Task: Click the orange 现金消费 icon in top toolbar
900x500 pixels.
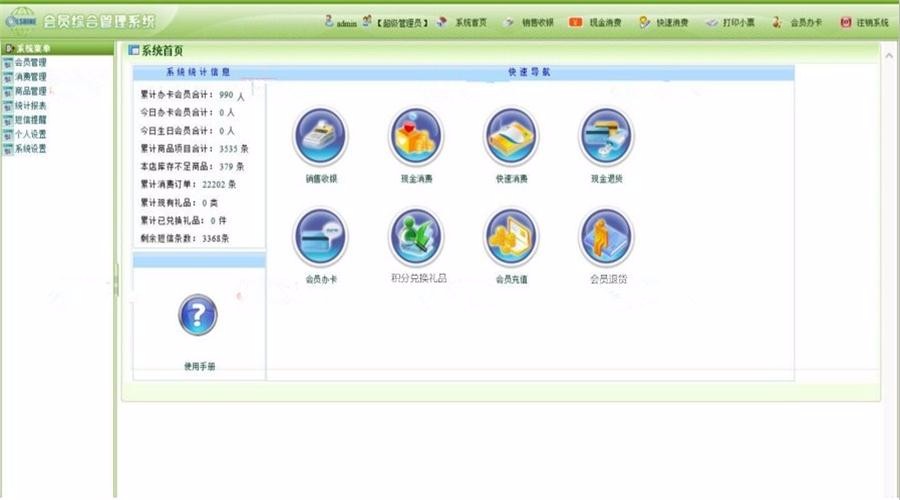Action: pyautogui.click(x=575, y=22)
